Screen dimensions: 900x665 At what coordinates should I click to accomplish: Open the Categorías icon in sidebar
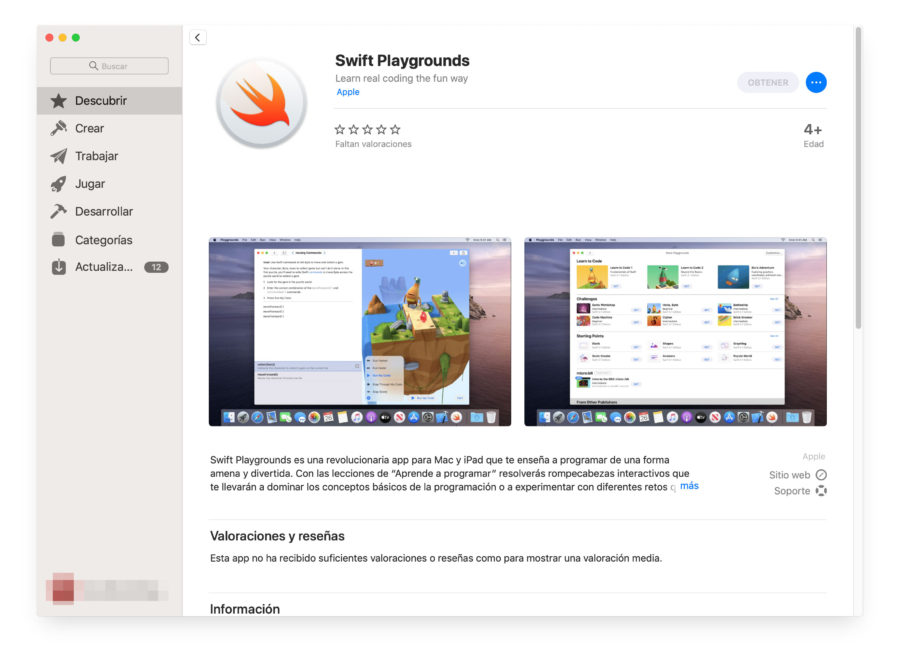(x=57, y=239)
